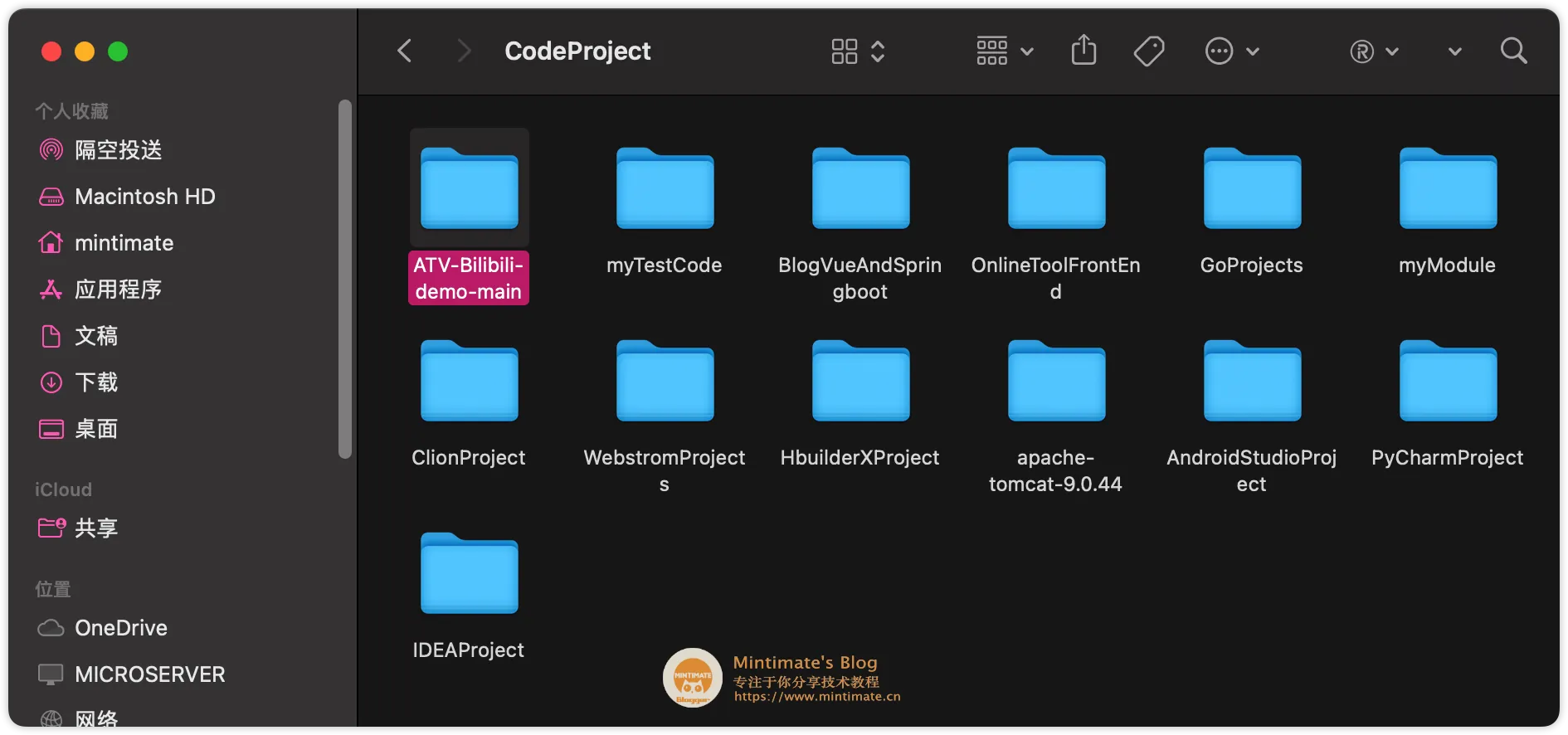
Task: Select the myTestCode folder
Action: (x=665, y=188)
